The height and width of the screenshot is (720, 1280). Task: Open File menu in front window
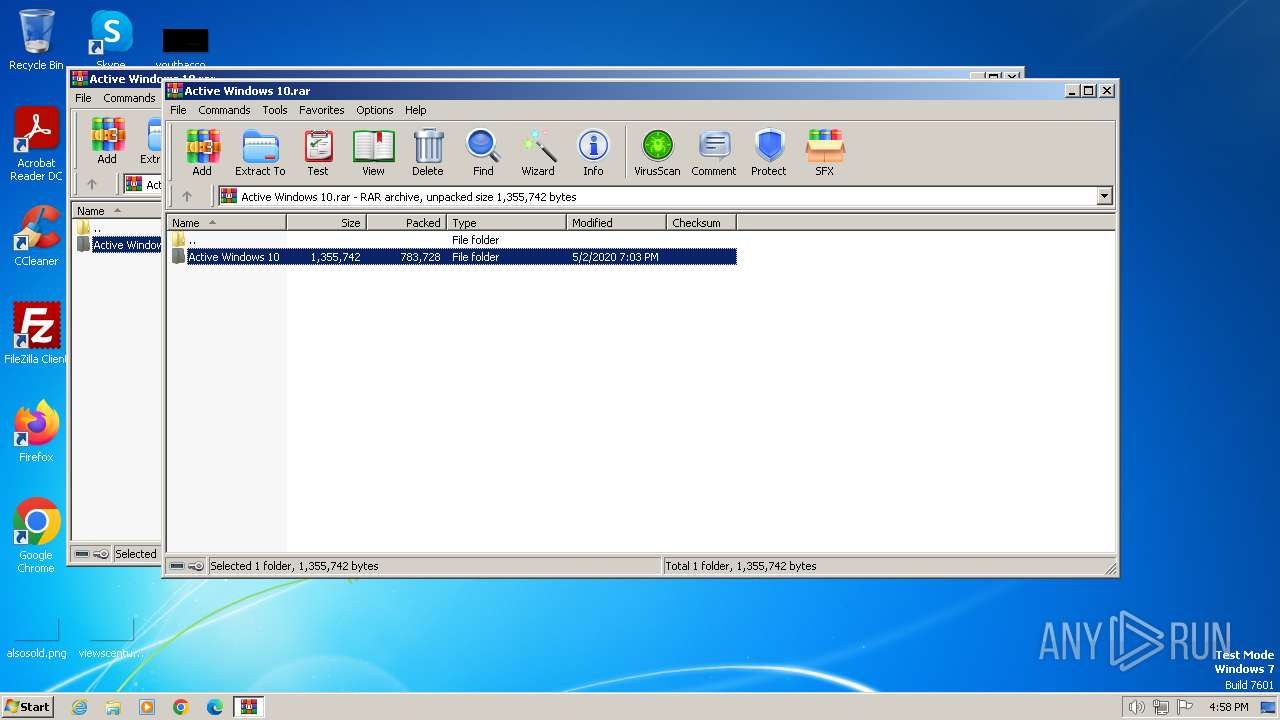click(x=178, y=110)
